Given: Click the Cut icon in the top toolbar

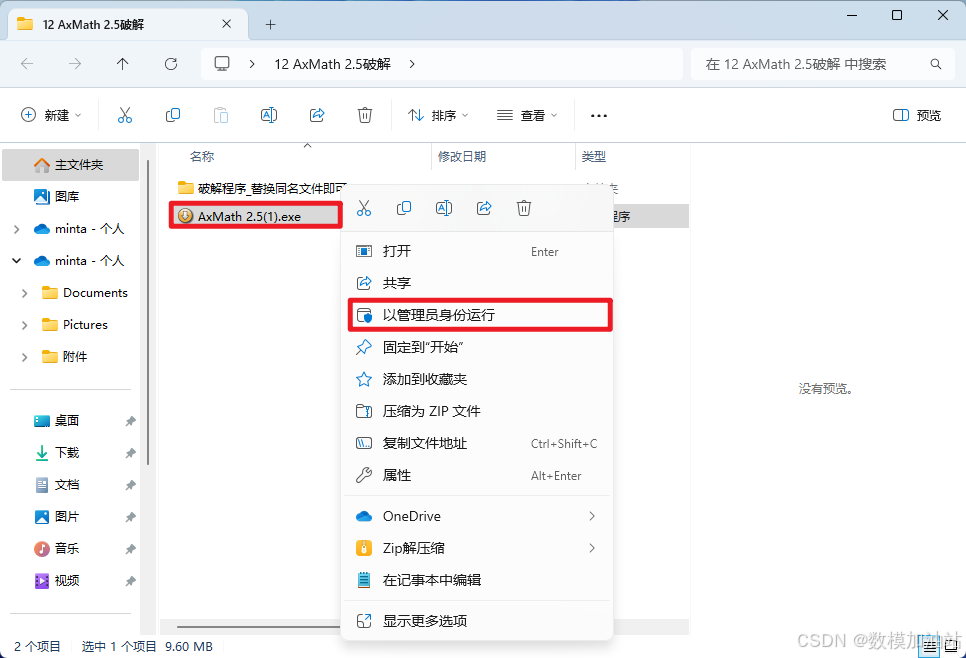Looking at the screenshot, I should [125, 115].
